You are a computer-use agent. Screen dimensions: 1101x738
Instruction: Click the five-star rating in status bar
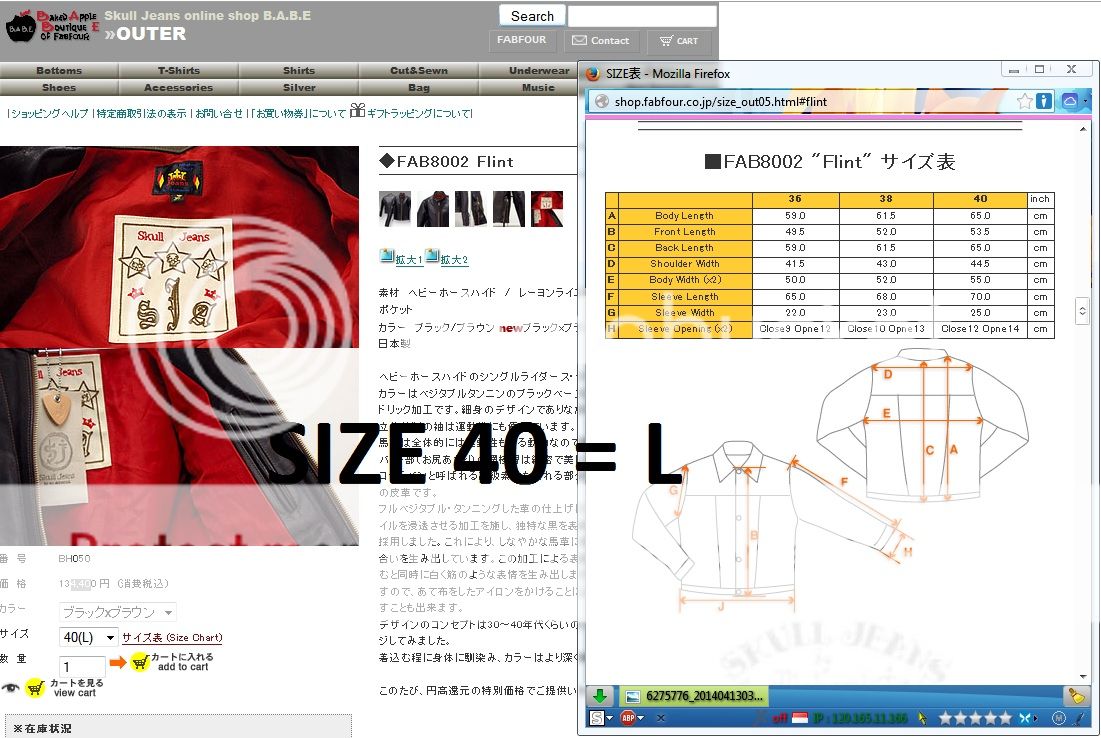click(975, 718)
